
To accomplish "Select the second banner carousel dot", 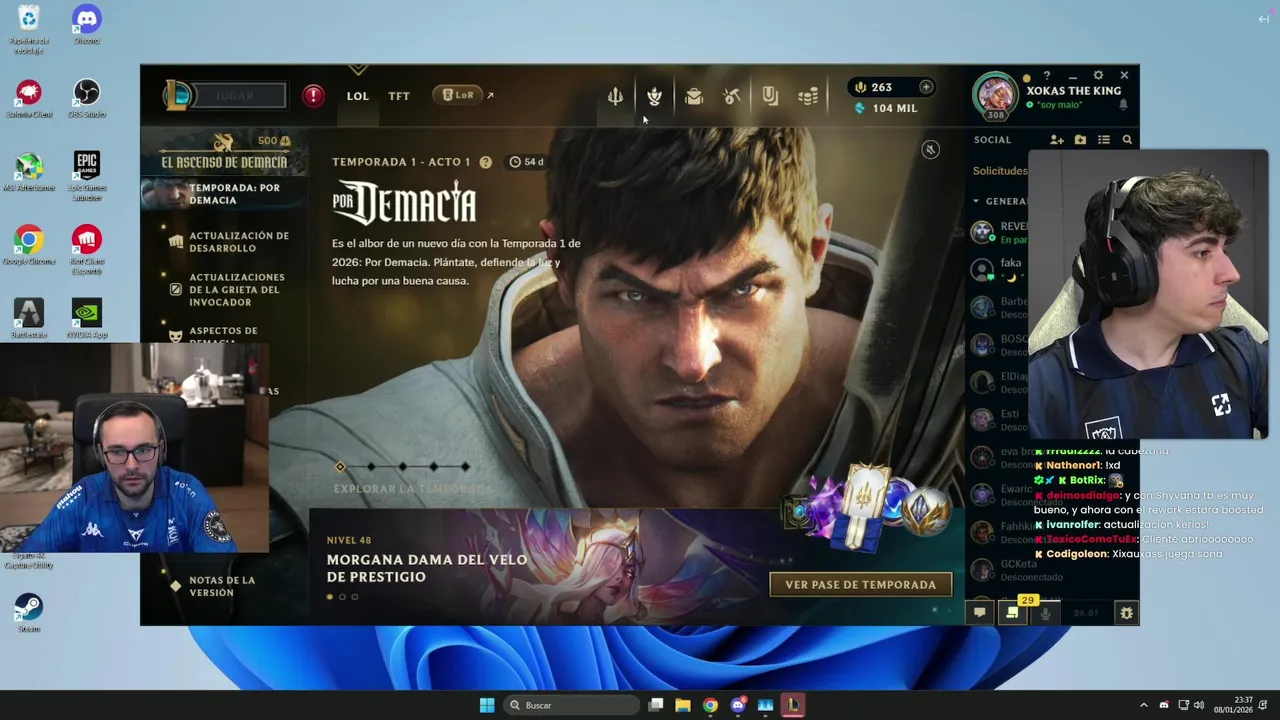I will click(342, 597).
